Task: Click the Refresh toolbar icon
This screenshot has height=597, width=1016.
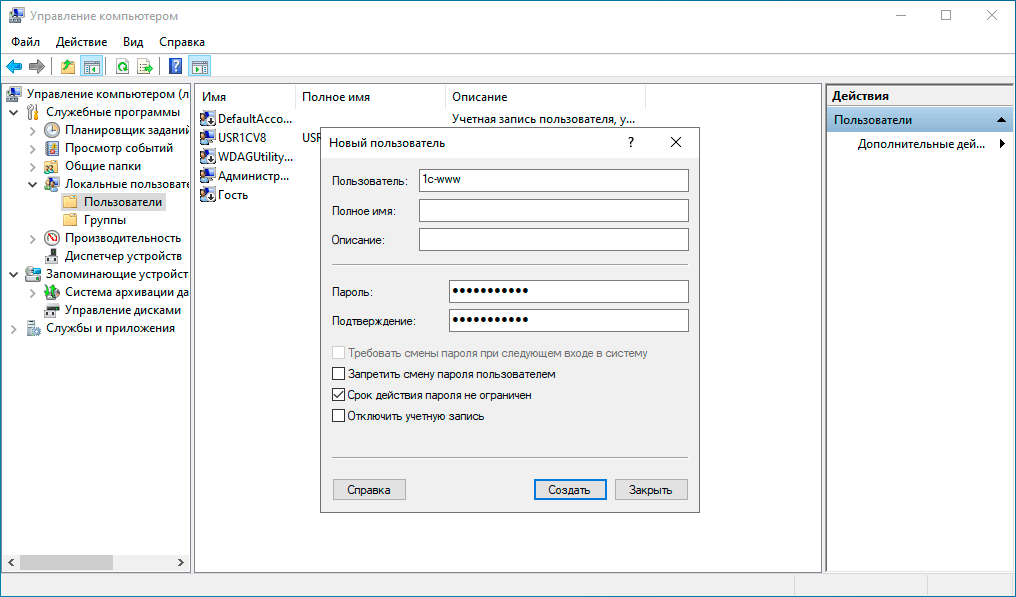Action: tap(122, 66)
